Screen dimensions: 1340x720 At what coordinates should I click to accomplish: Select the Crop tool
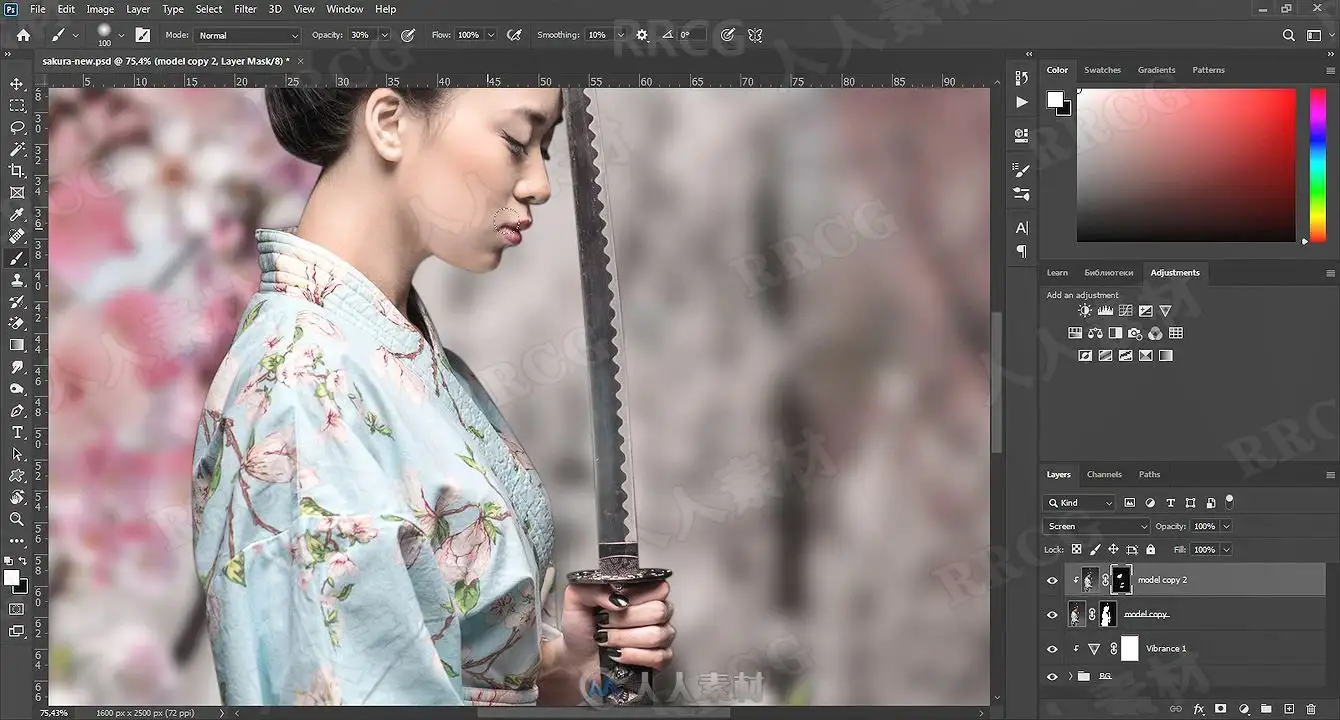coord(17,171)
